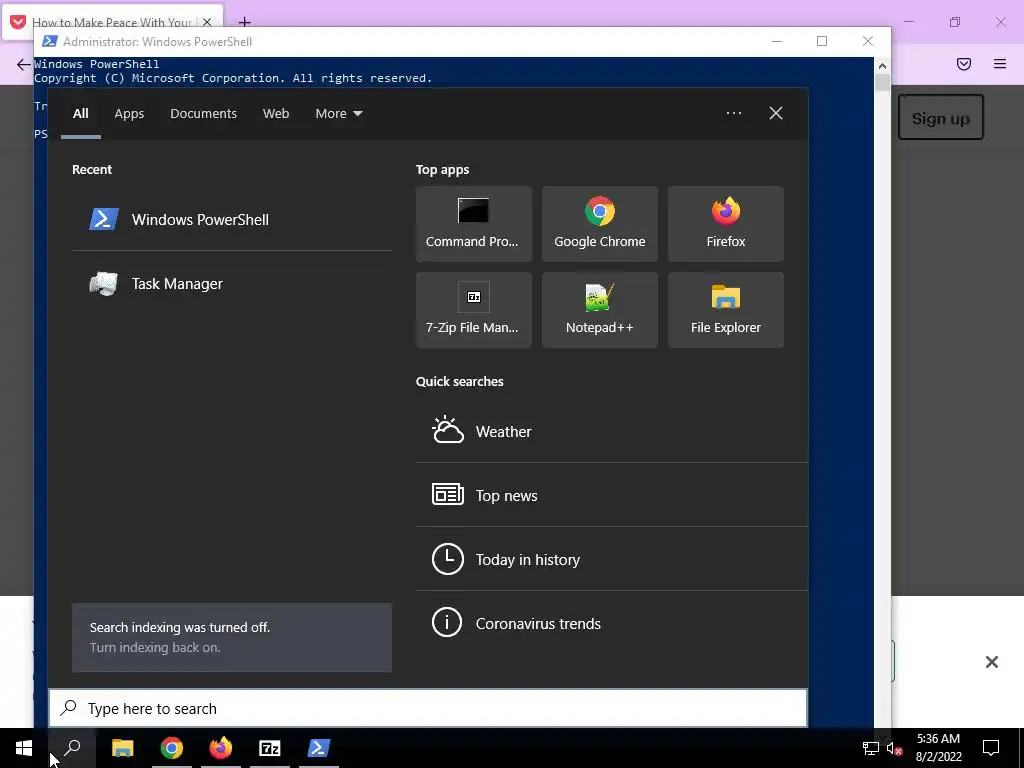The width and height of the screenshot is (1024, 768).
Task: Run the Weather quick search
Action: 611,431
